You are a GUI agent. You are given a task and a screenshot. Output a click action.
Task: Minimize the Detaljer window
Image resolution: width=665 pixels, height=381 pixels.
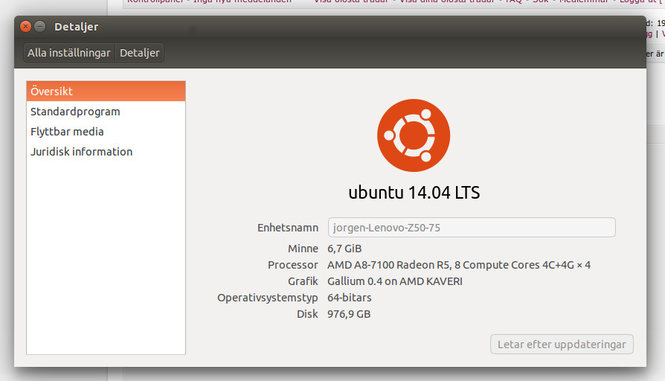40,27
